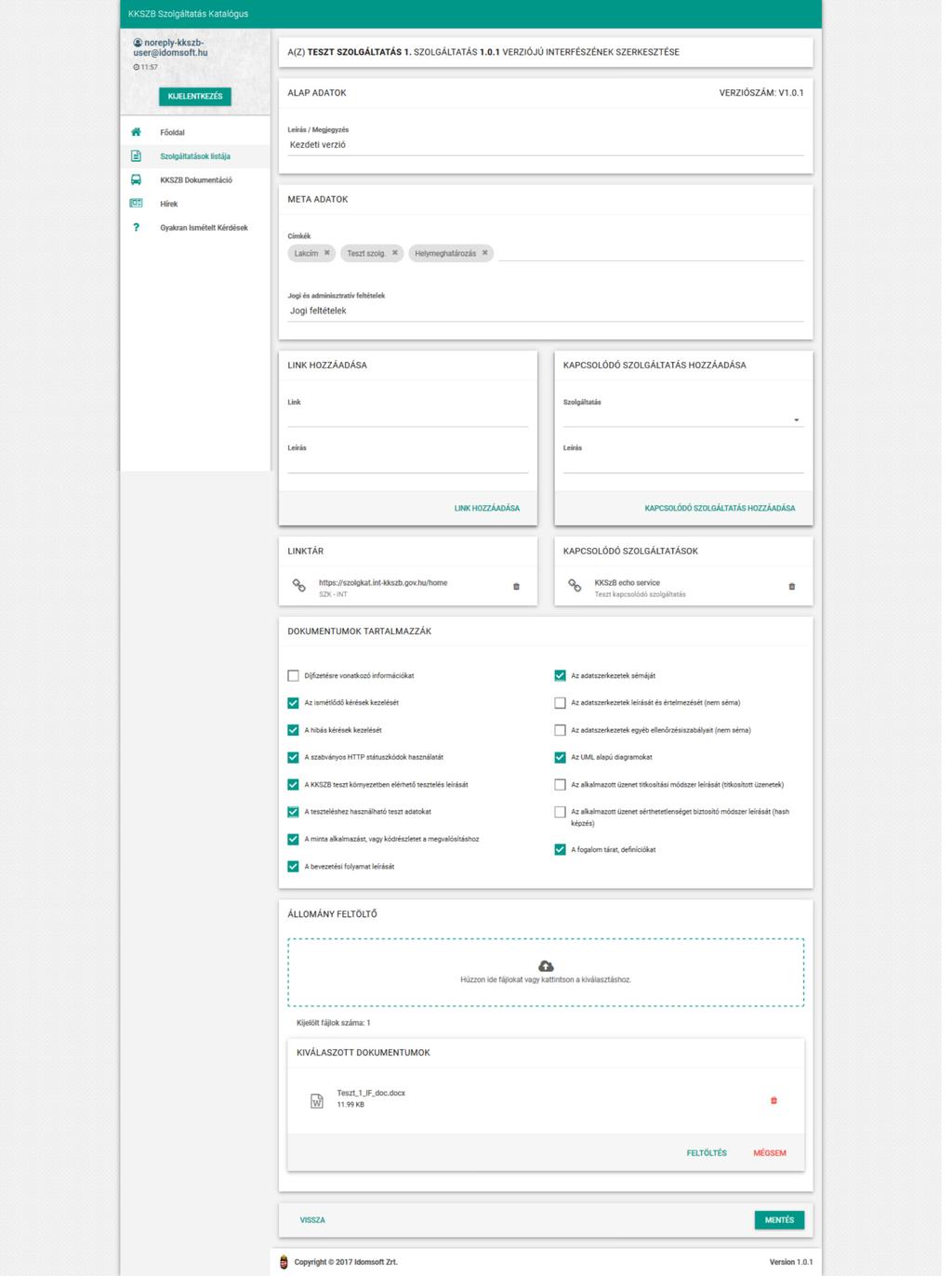Click the Leírás / Megjegyzés field
Screen dimensions: 952x1276
(x=546, y=145)
